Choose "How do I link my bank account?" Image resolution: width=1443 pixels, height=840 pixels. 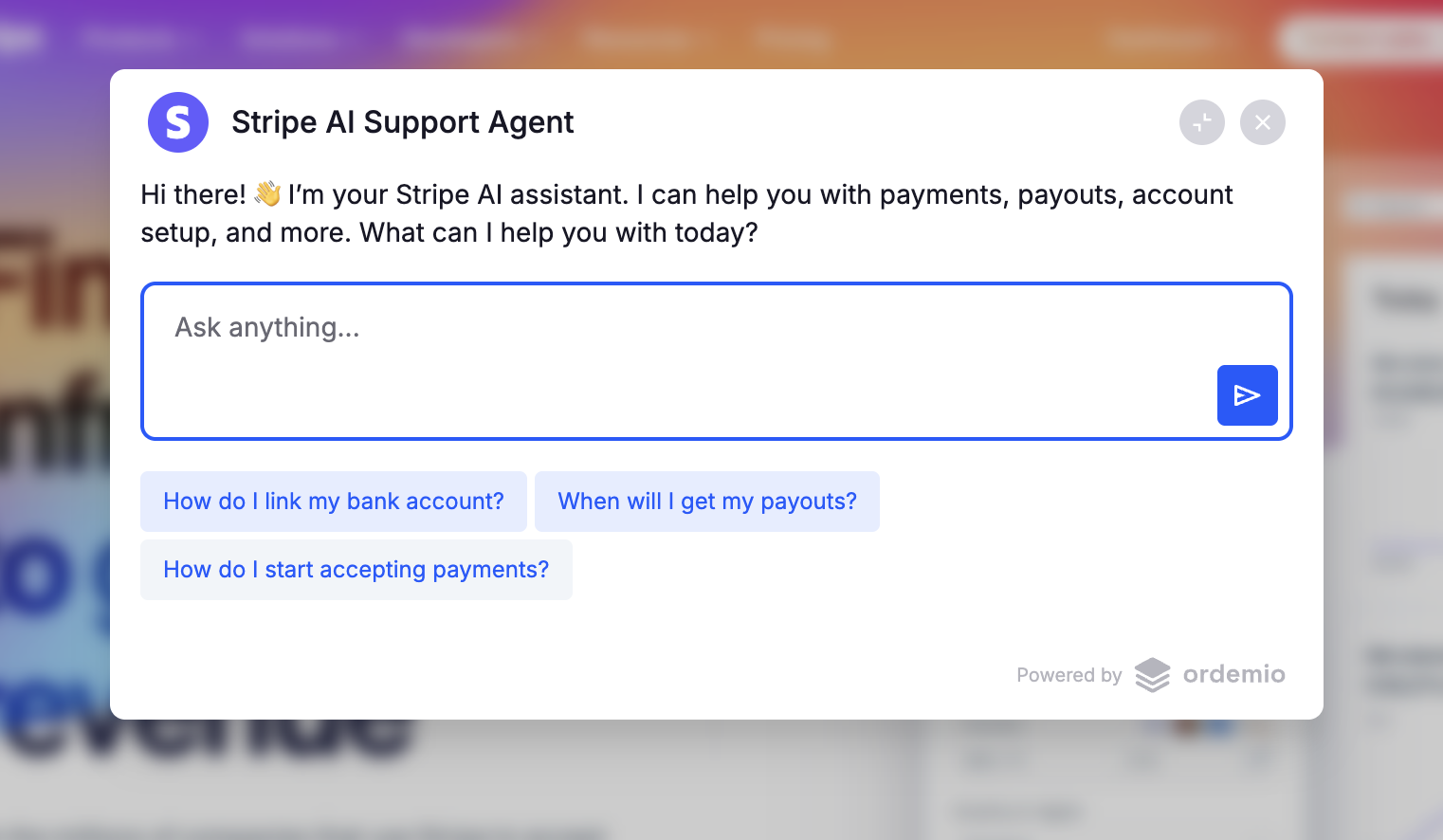click(334, 502)
